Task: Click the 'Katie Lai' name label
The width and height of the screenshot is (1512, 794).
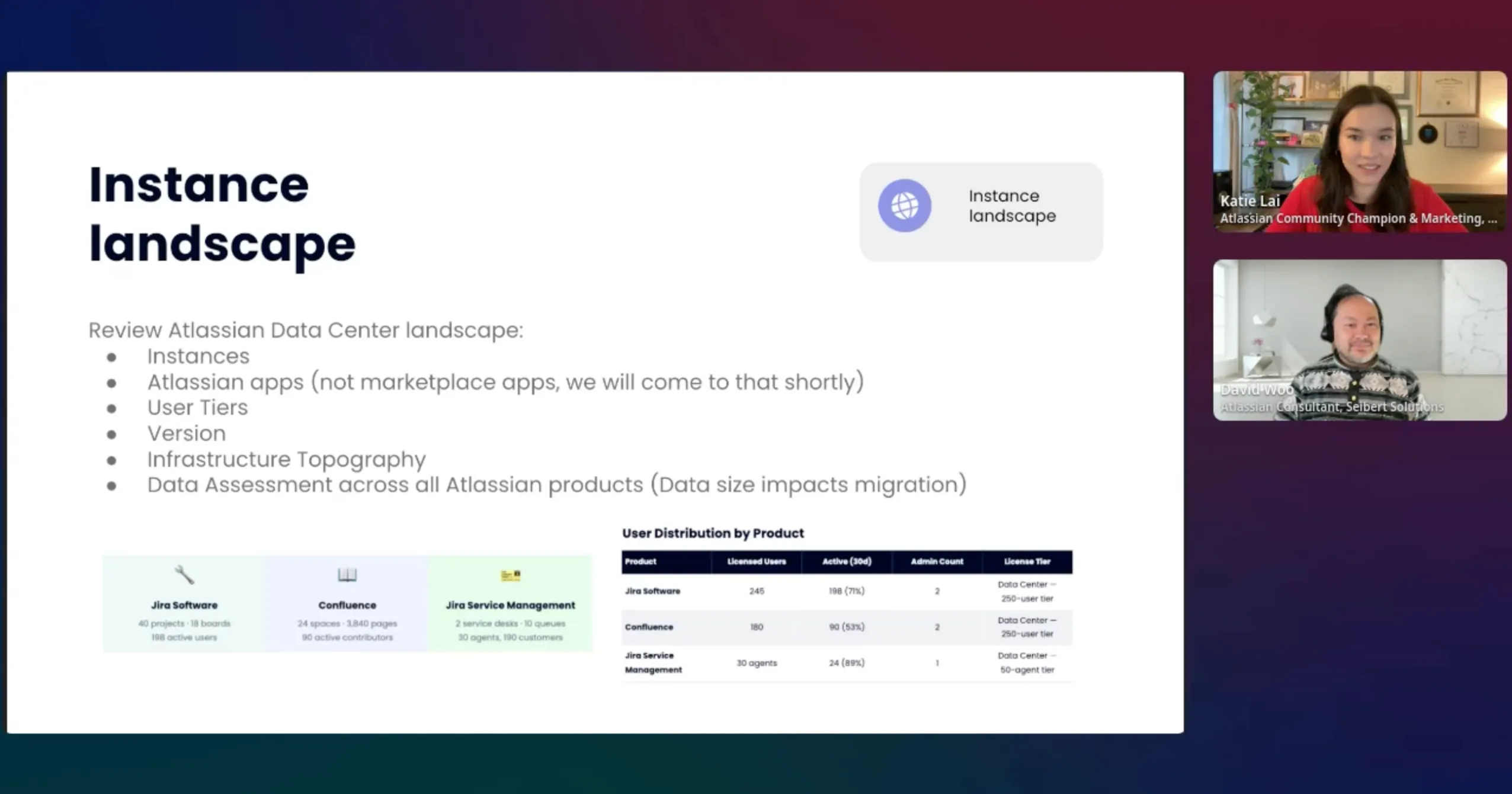Action: (1250, 201)
